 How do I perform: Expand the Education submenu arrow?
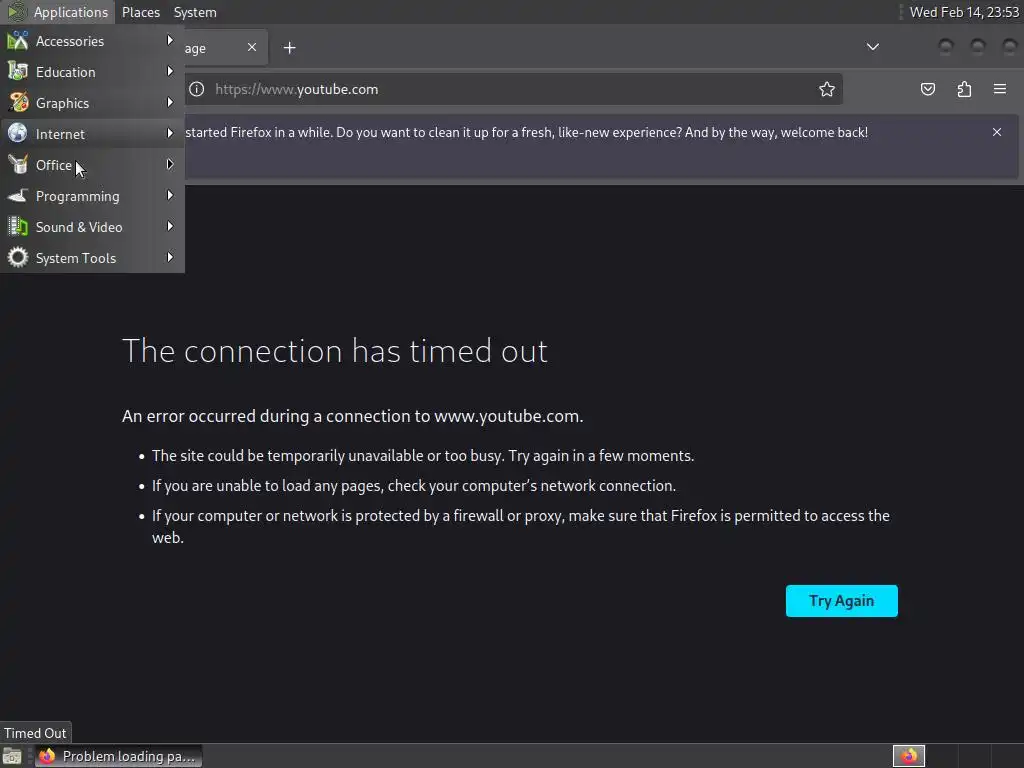coord(170,71)
